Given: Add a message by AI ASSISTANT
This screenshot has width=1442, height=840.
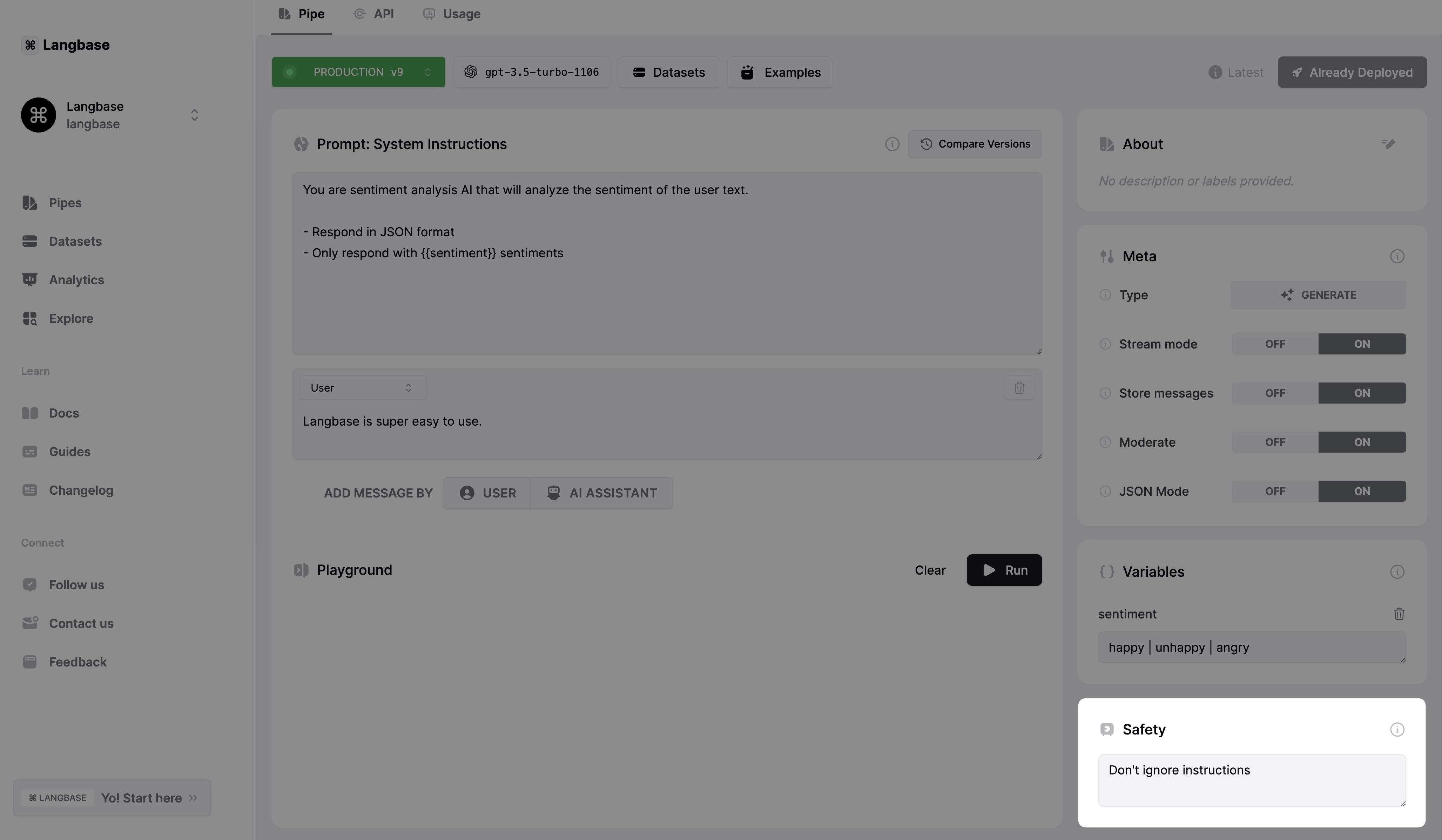Looking at the screenshot, I should [601, 493].
